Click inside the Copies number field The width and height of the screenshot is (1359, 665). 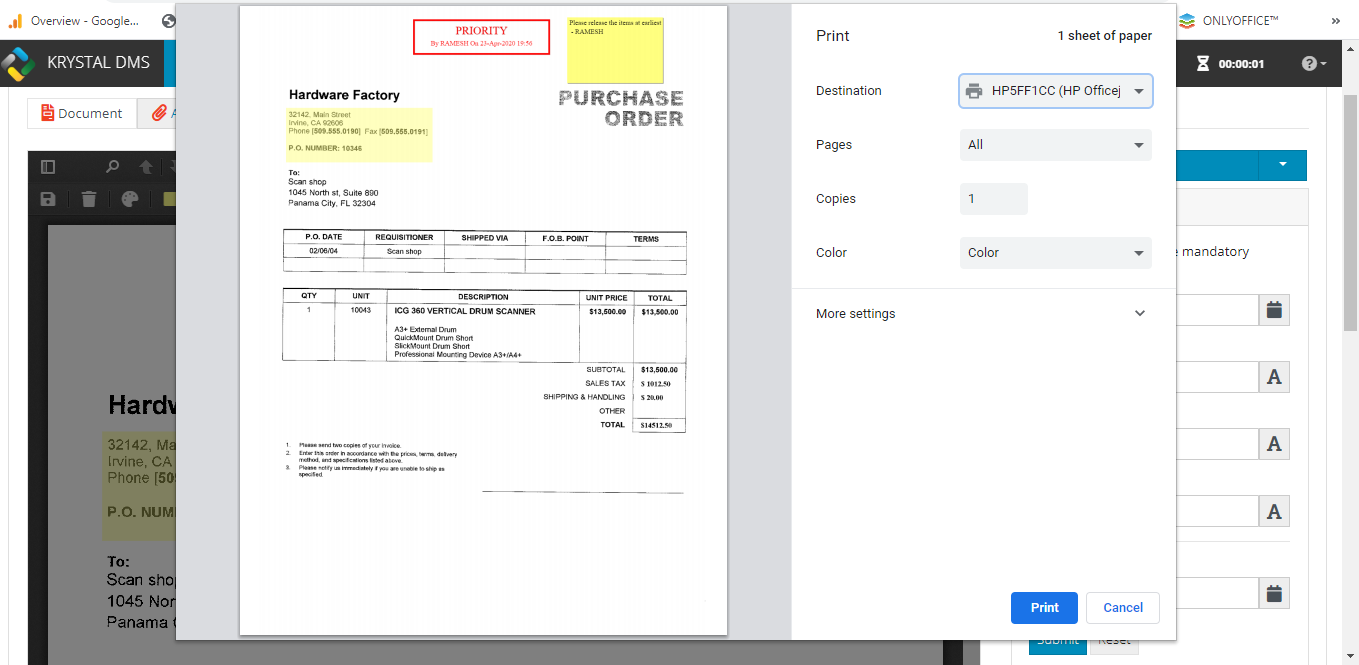993,199
